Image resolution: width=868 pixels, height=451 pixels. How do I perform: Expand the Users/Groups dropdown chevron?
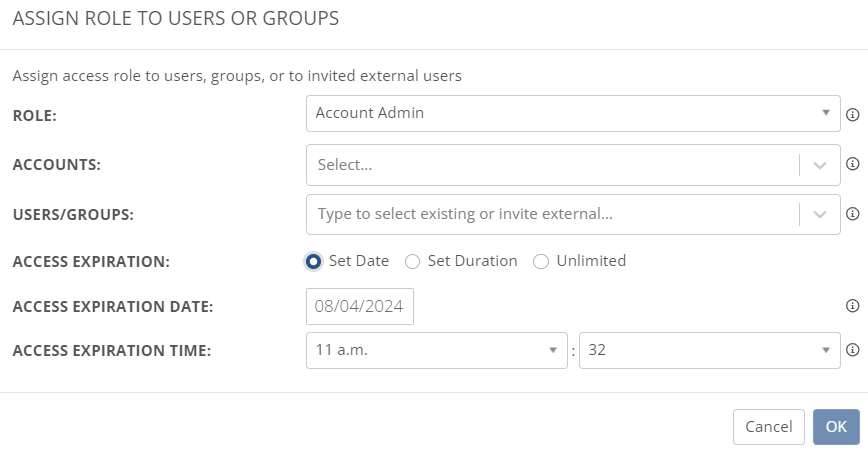(x=820, y=214)
